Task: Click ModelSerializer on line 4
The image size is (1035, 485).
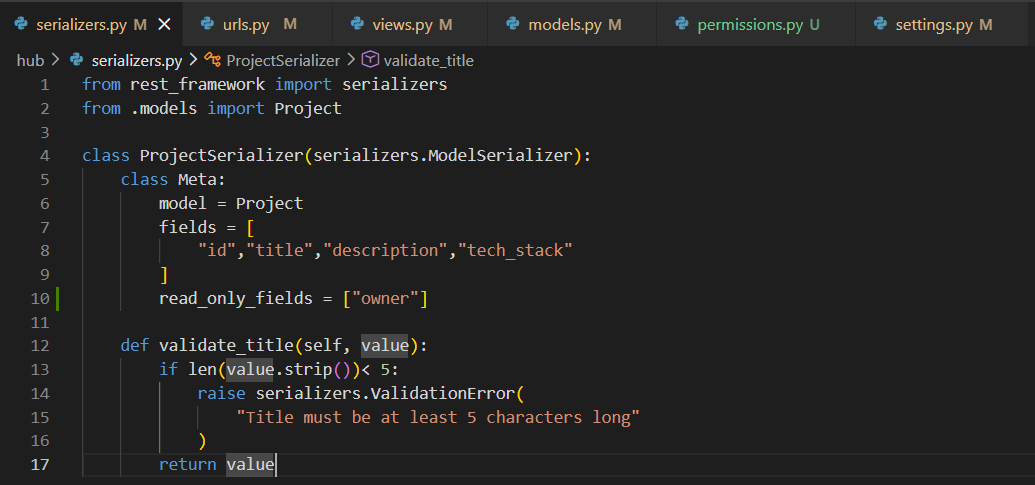Action: 500,156
